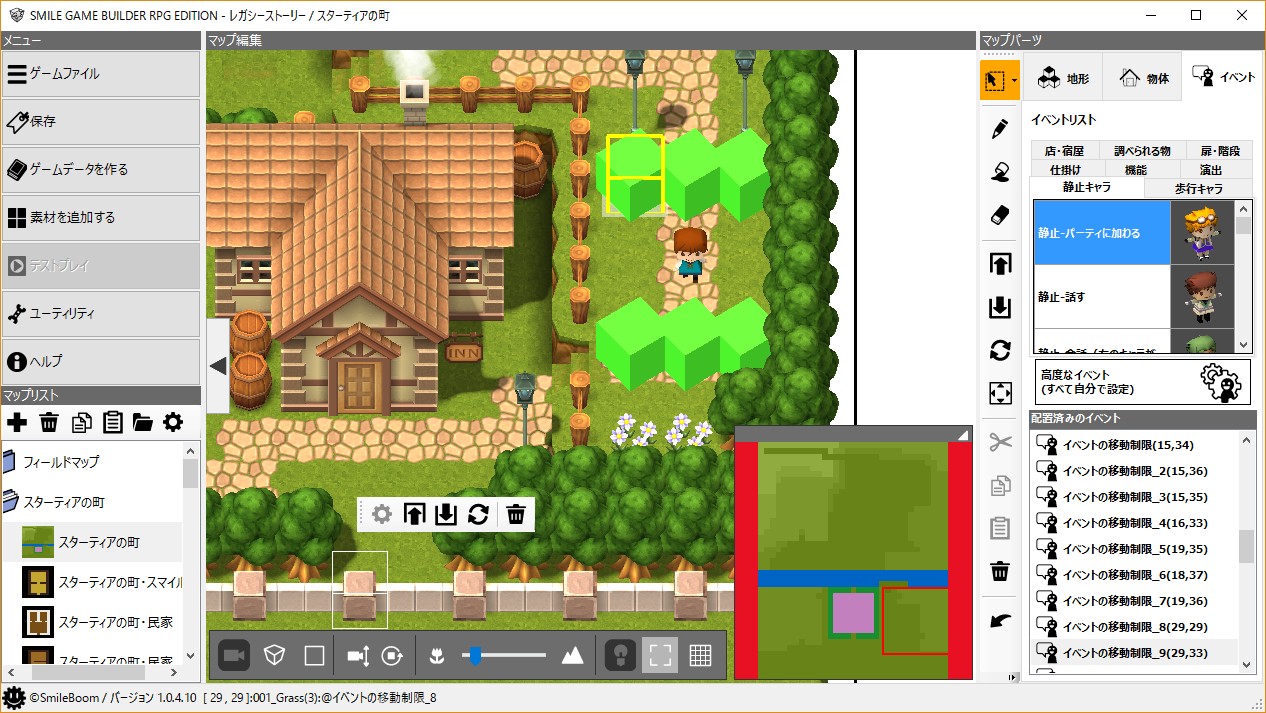Click the camera rotate reset icon
This screenshot has height=713, width=1266.
pos(392,655)
